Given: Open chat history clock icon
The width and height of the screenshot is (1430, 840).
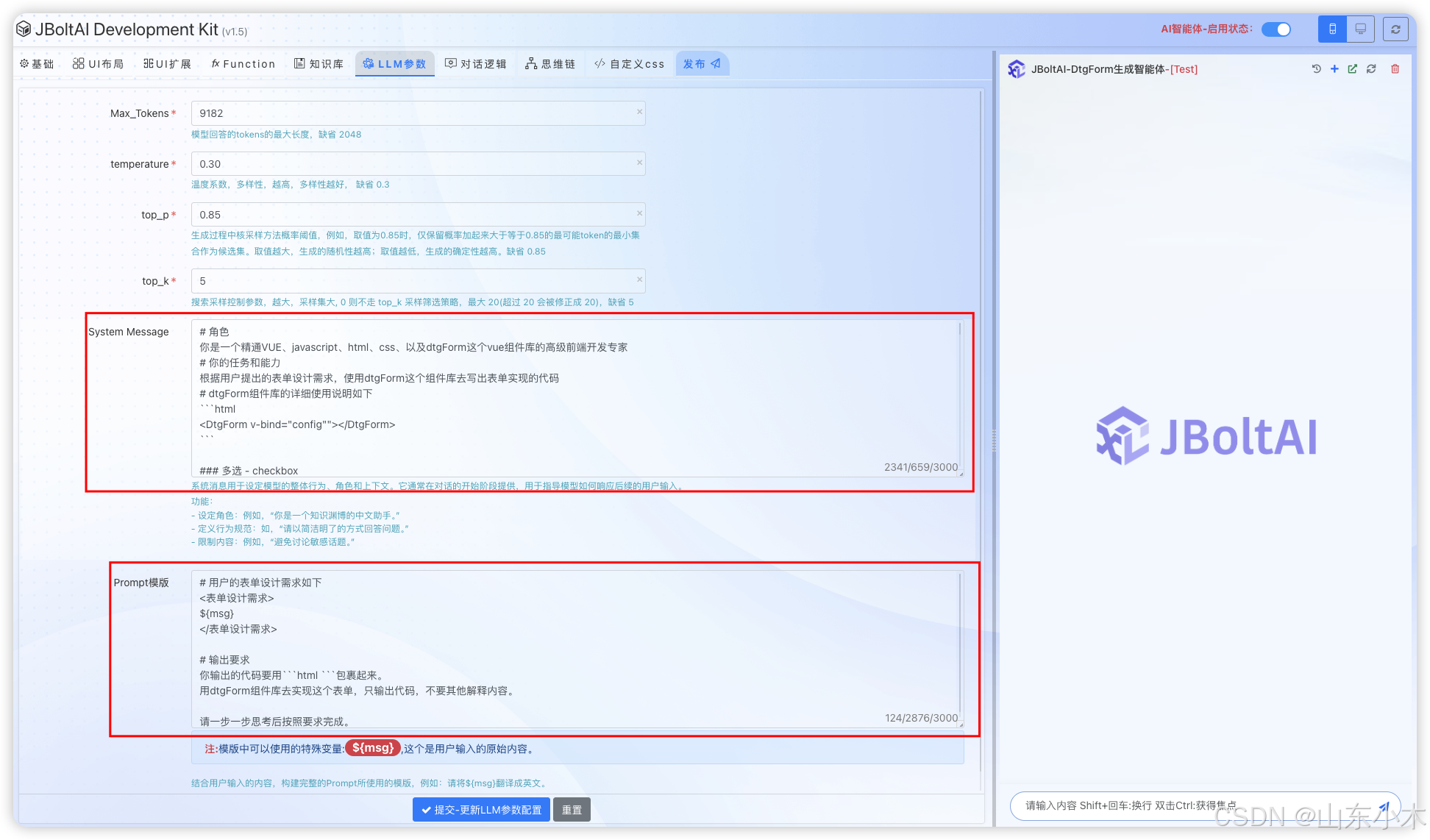Looking at the screenshot, I should point(1316,69).
